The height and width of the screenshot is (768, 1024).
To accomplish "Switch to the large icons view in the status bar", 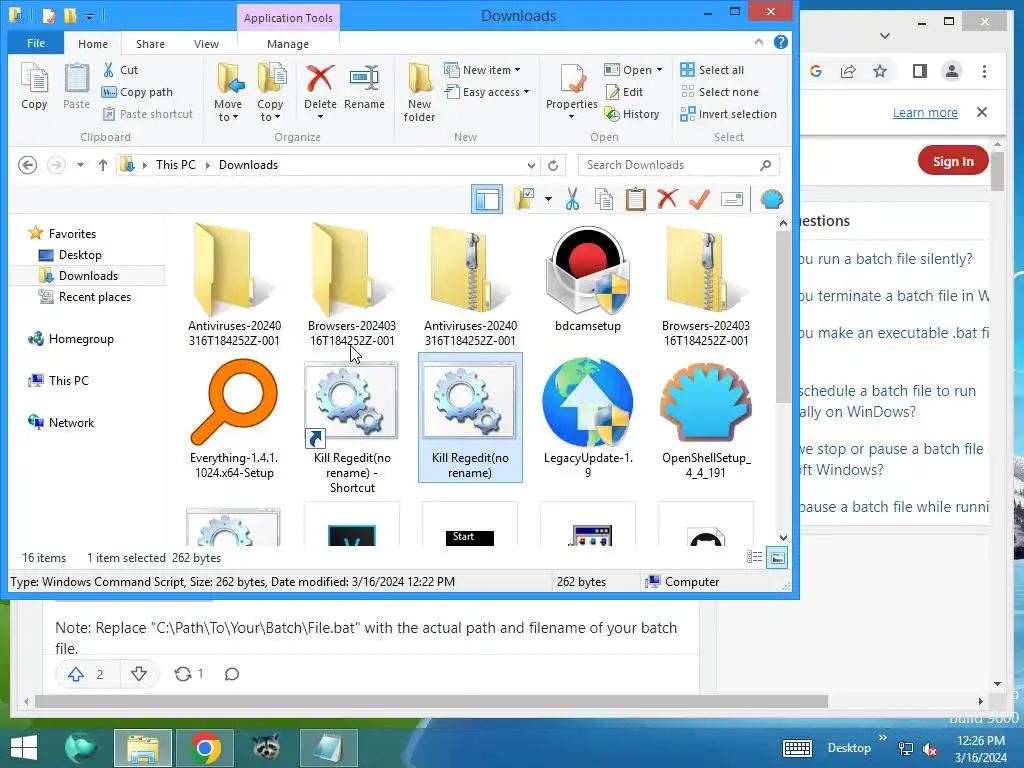I will [777, 558].
